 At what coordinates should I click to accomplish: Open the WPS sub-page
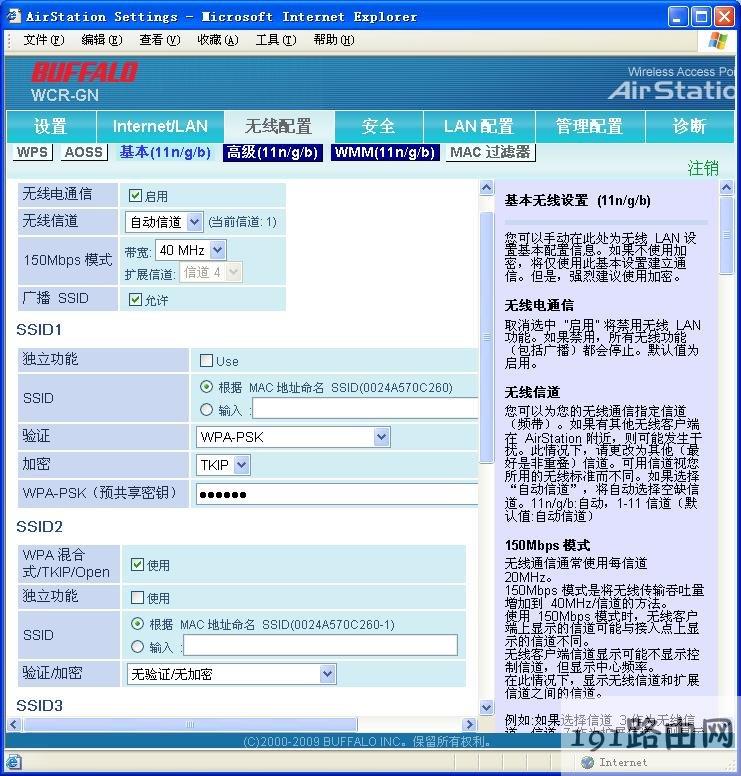32,152
